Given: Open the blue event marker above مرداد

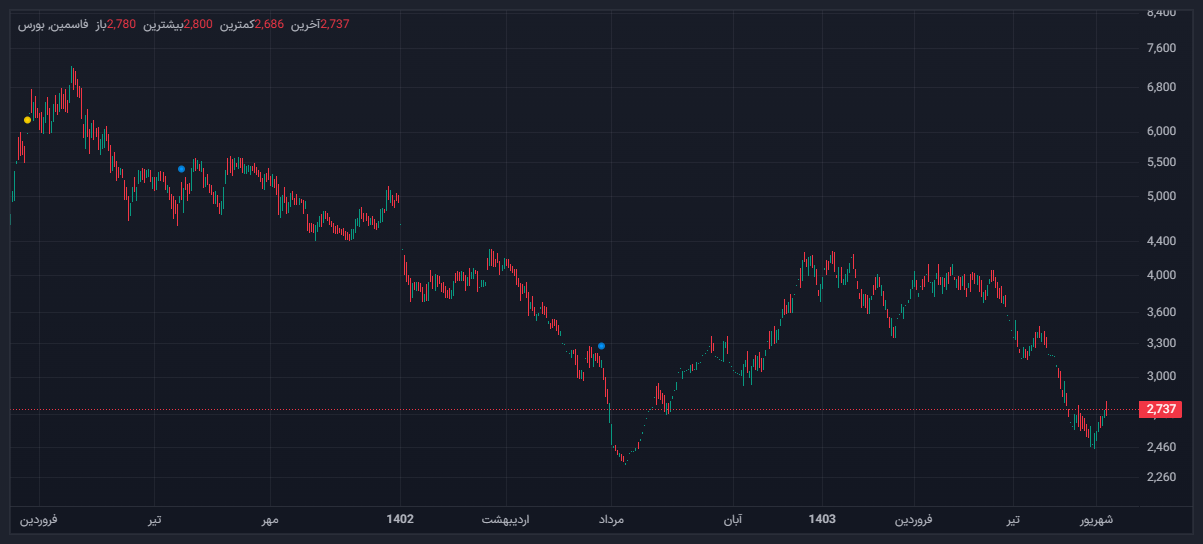Looking at the screenshot, I should point(601,346).
